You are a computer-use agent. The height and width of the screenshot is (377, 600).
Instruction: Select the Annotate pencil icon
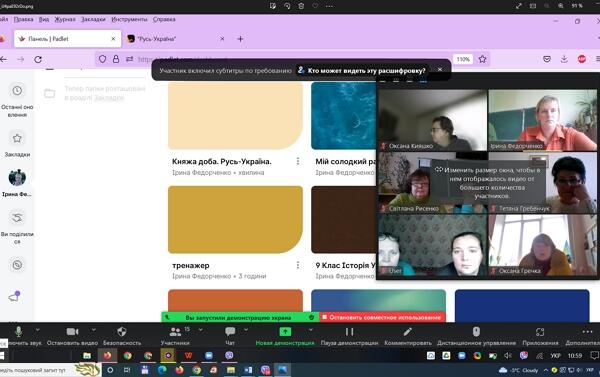[x=408, y=331]
